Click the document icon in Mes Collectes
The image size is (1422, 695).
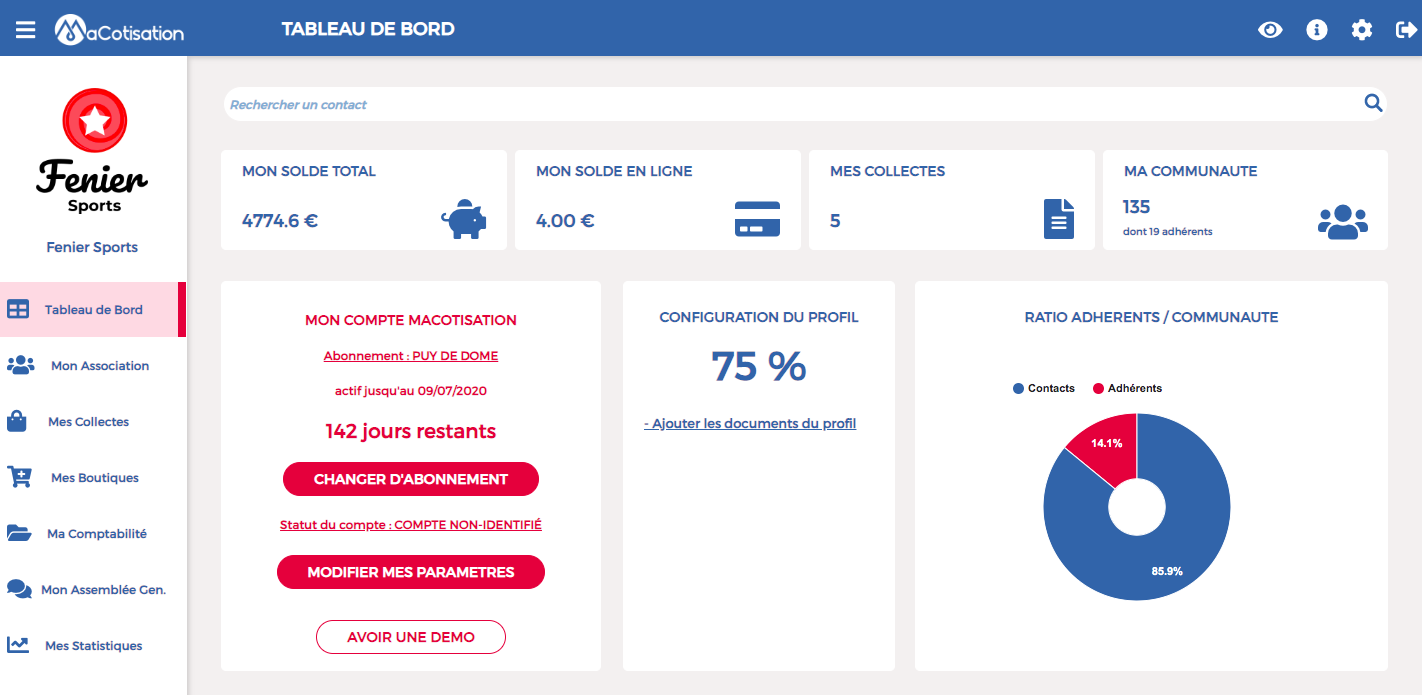tap(1059, 219)
